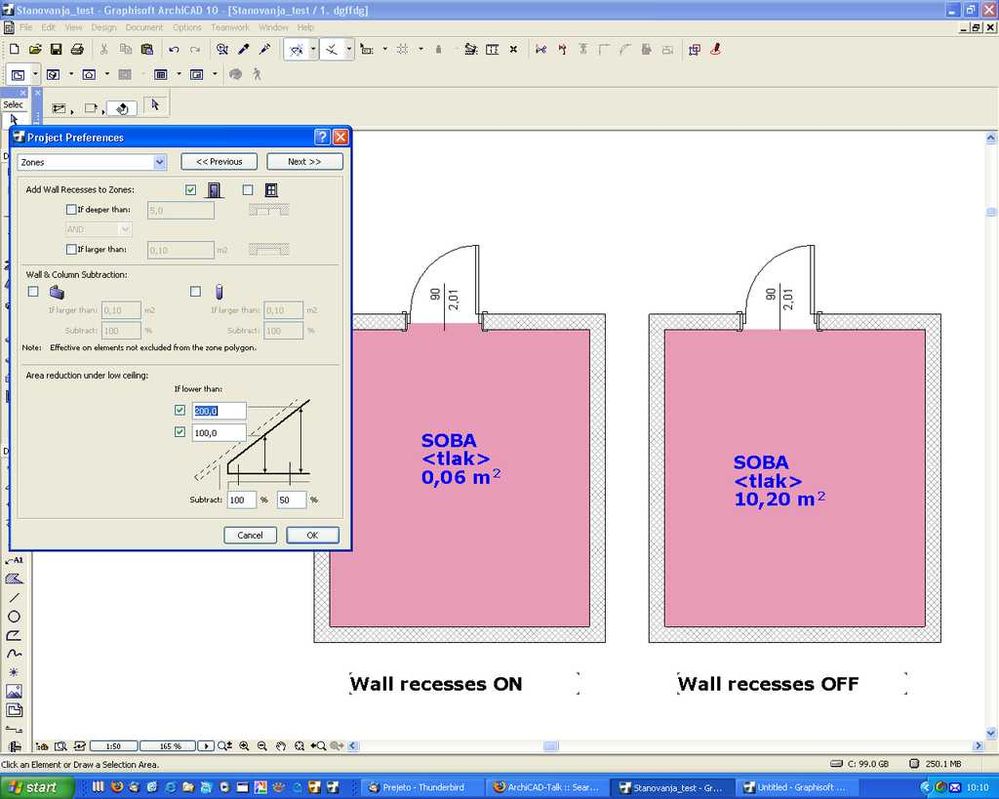Enable wall subtraction checkbox

click(33, 291)
